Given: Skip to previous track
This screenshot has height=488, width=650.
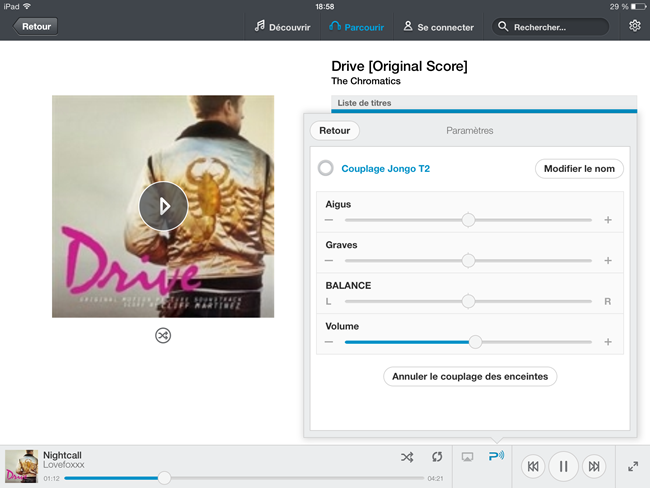Looking at the screenshot, I should pyautogui.click(x=533, y=466).
